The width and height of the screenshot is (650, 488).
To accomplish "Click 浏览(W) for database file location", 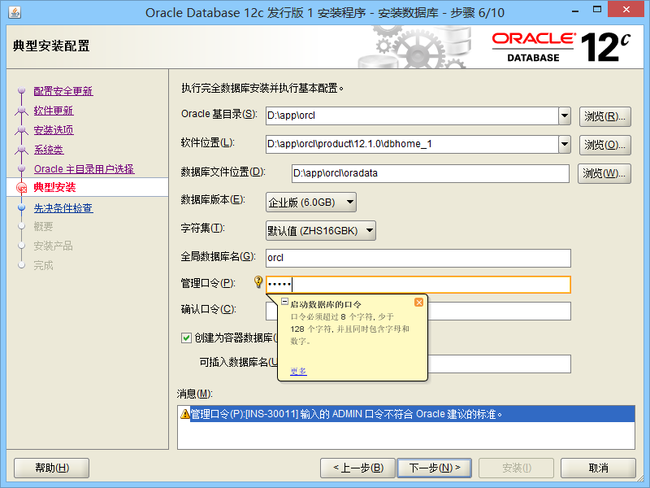I will coord(604,173).
